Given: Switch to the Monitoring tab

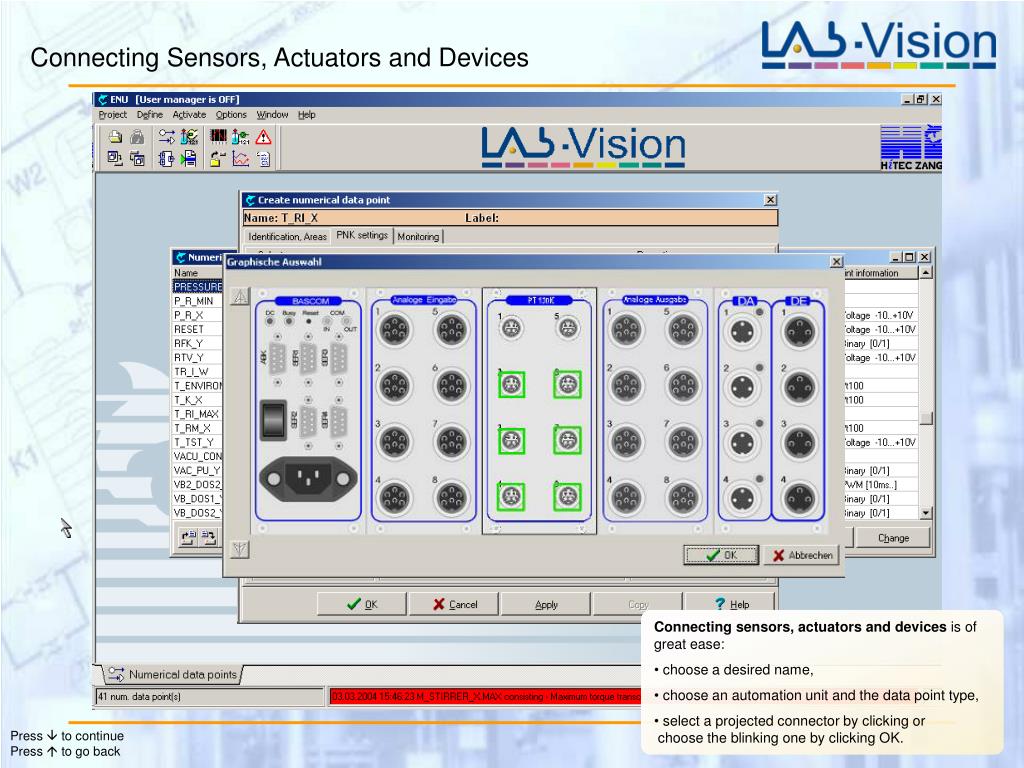Looking at the screenshot, I should pyautogui.click(x=418, y=236).
